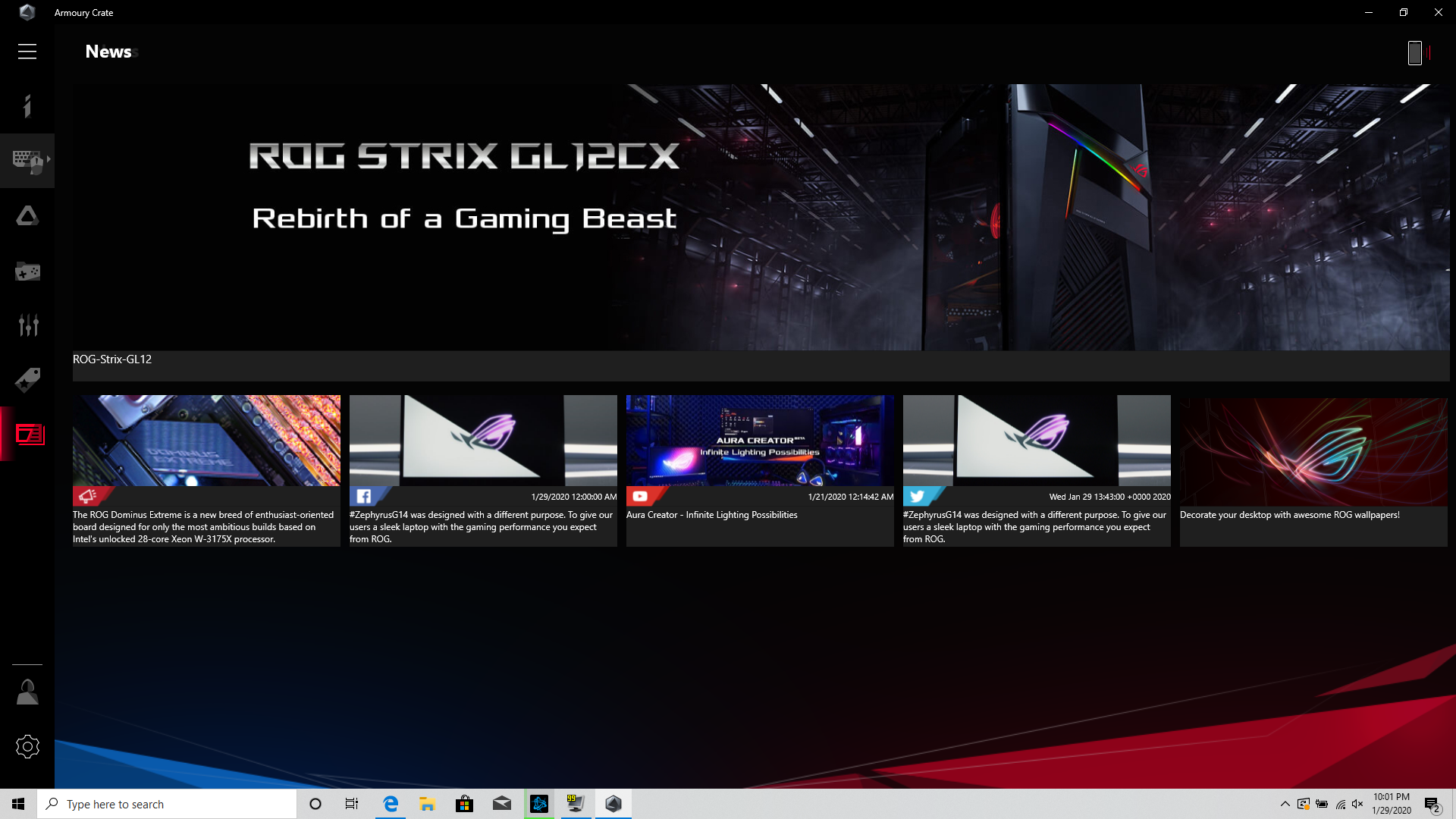This screenshot has width=1456, height=819.
Task: Open Mail app from taskbar
Action: point(502,804)
